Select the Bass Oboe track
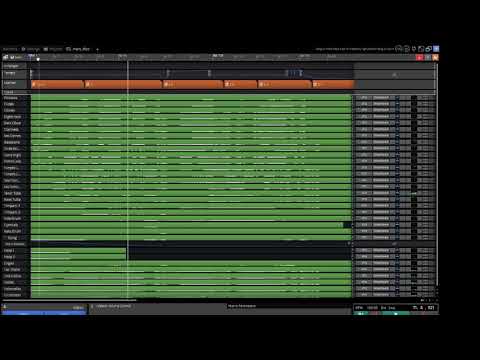Viewport: 480px width, 360px height. (x=16, y=123)
